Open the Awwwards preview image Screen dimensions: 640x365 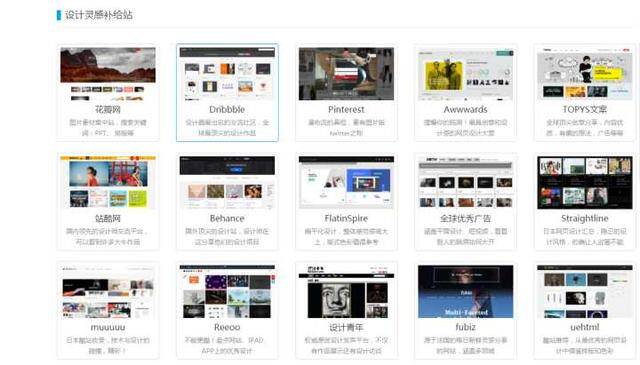465,74
